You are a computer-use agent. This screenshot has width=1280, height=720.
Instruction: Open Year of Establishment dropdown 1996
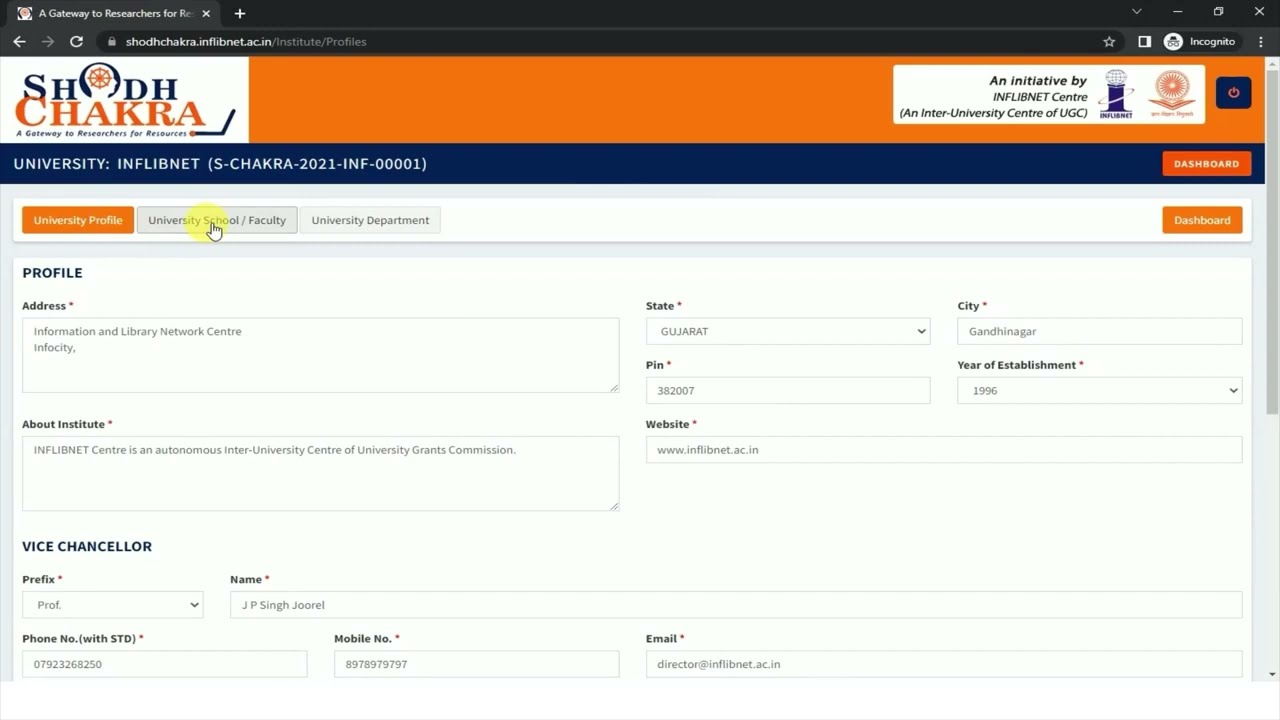tap(1099, 391)
